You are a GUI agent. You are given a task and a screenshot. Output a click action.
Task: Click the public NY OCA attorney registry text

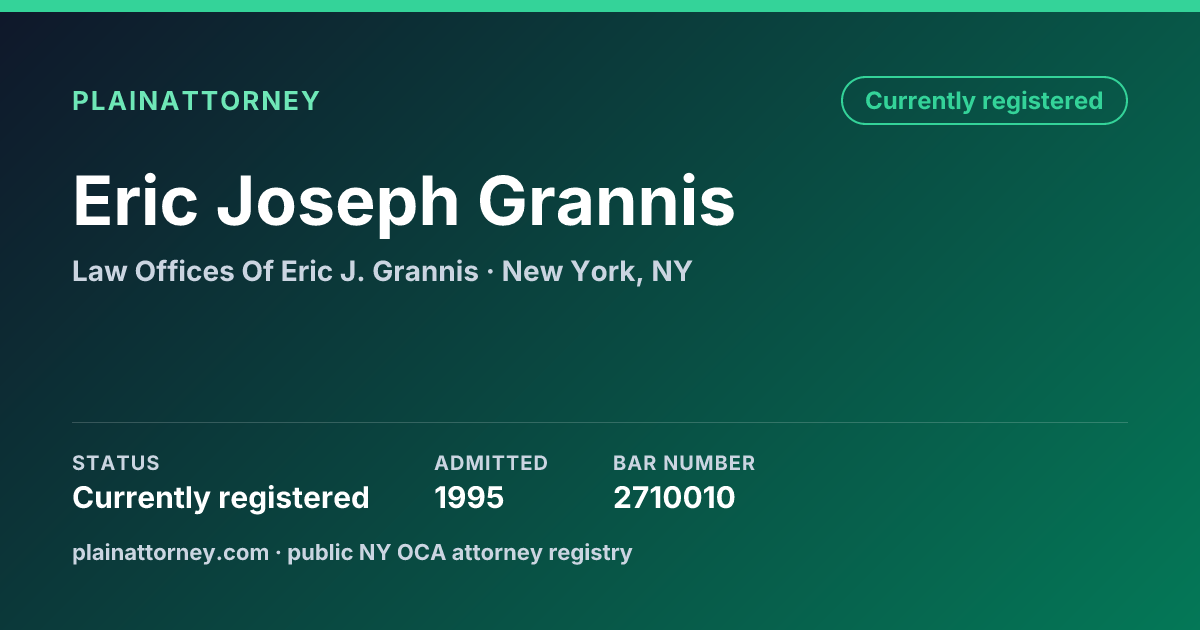(460, 552)
